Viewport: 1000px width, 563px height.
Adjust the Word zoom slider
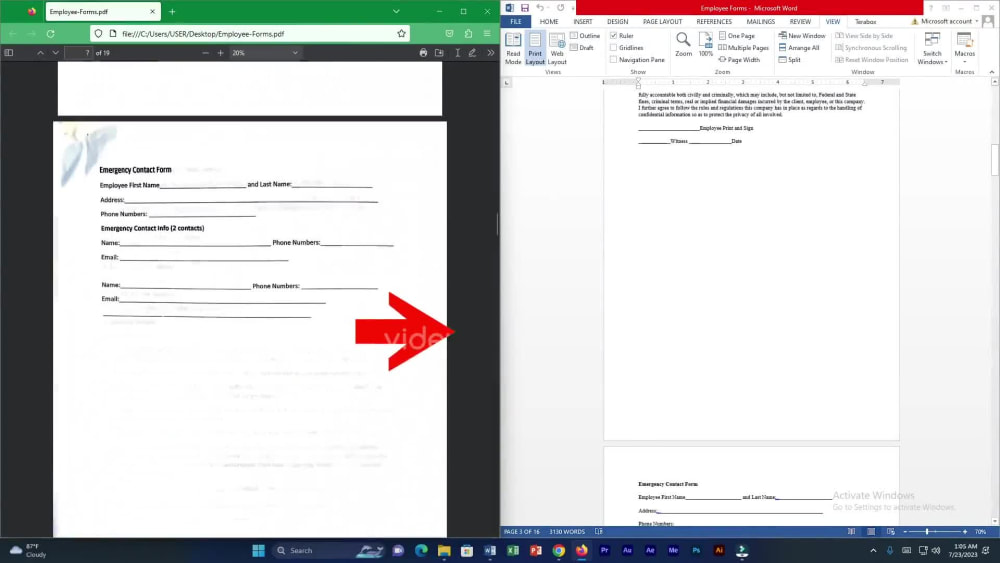coord(927,532)
